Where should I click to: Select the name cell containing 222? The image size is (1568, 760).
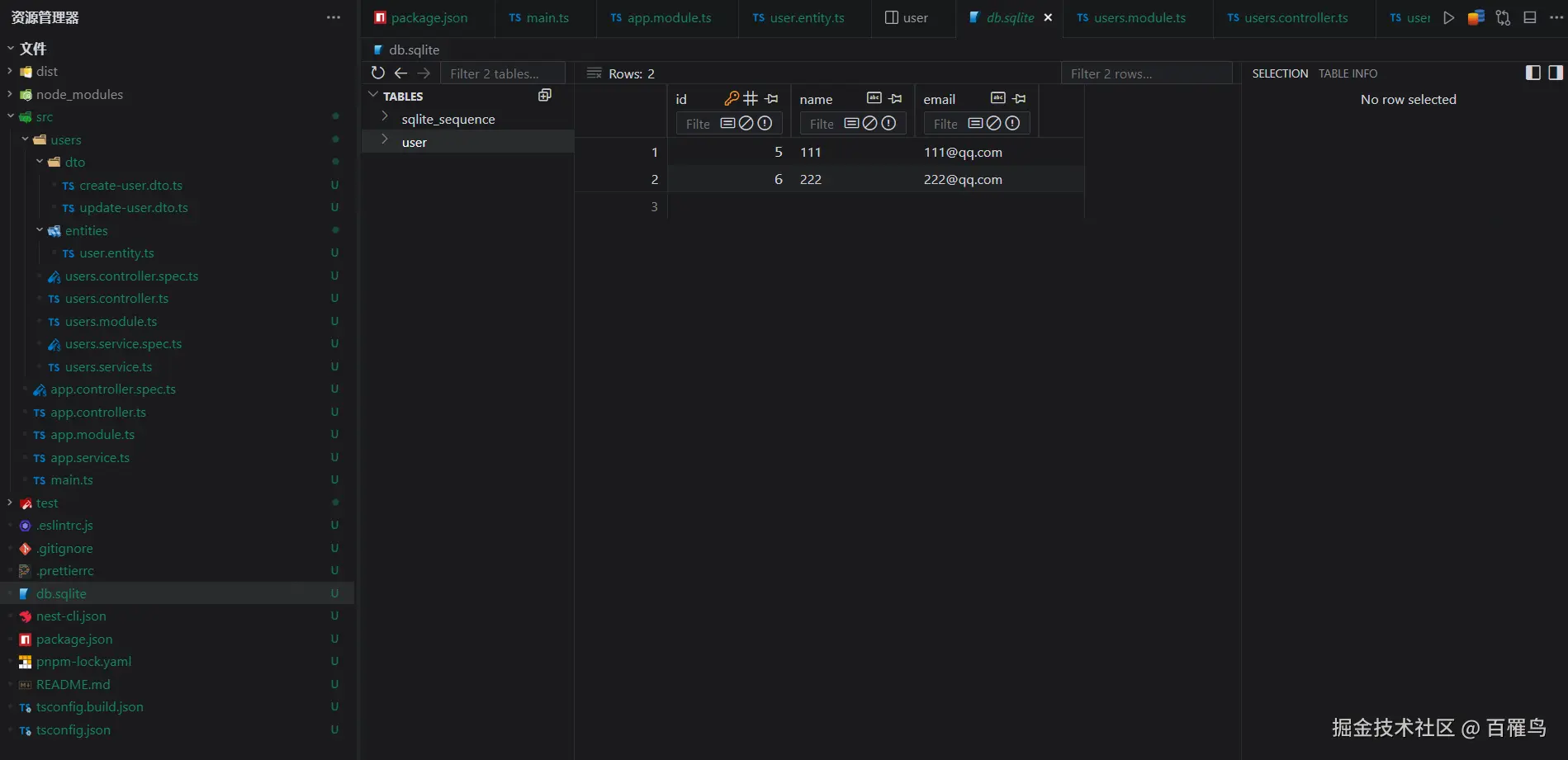[853, 179]
